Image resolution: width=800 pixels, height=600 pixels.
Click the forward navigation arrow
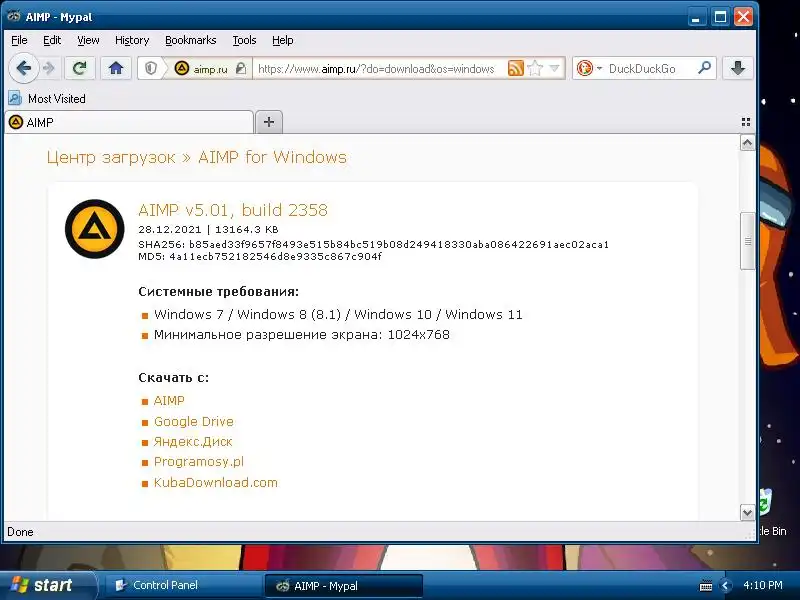pyautogui.click(x=49, y=68)
